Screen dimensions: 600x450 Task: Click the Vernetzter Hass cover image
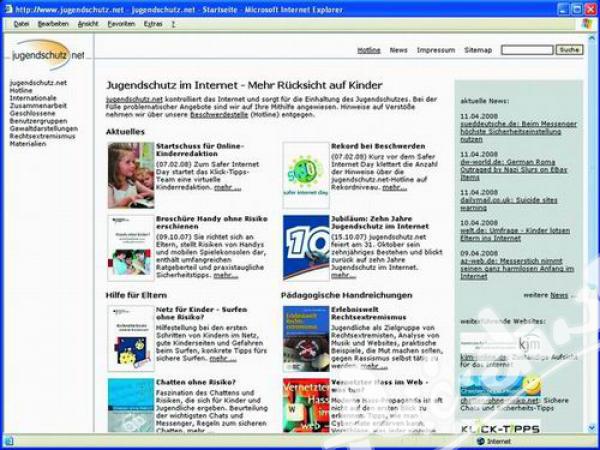pyautogui.click(x=306, y=406)
